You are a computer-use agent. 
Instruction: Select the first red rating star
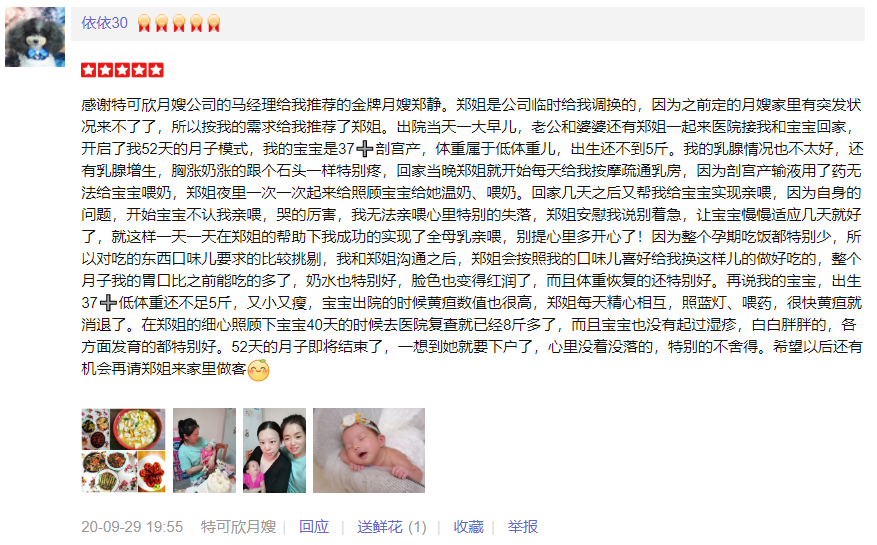click(89, 70)
